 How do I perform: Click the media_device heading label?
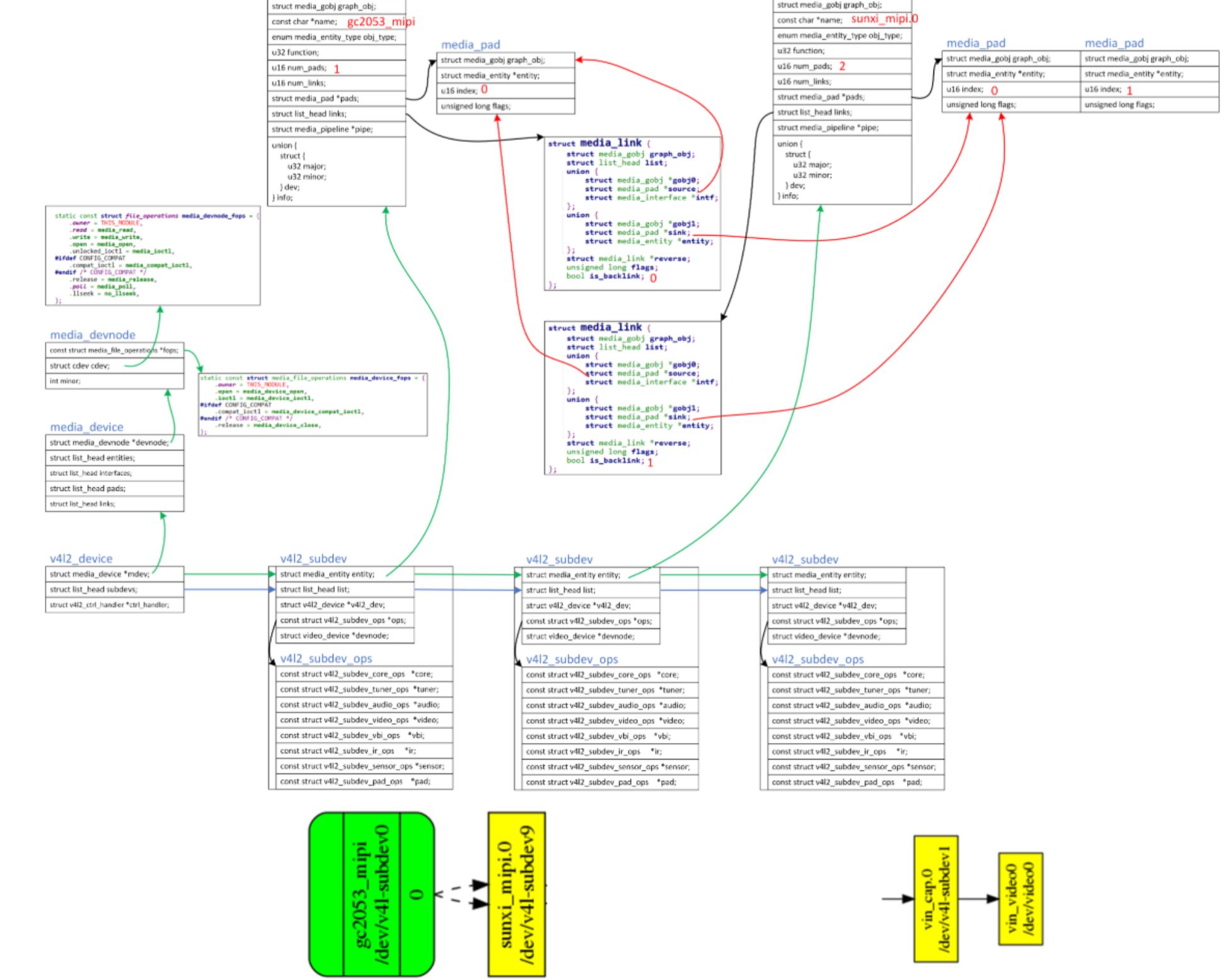[86, 427]
